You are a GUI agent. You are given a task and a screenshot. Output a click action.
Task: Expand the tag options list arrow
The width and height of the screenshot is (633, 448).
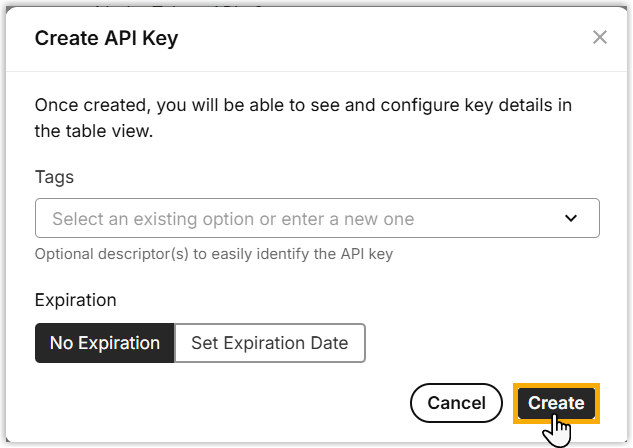tap(571, 218)
